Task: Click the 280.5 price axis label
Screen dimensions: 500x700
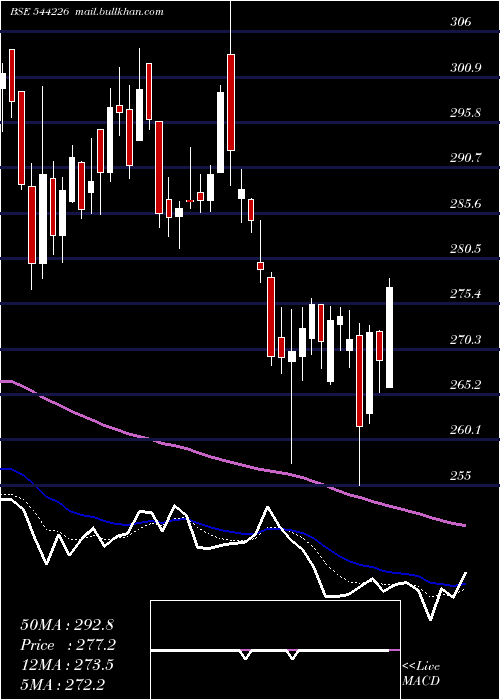Action: pyautogui.click(x=465, y=249)
